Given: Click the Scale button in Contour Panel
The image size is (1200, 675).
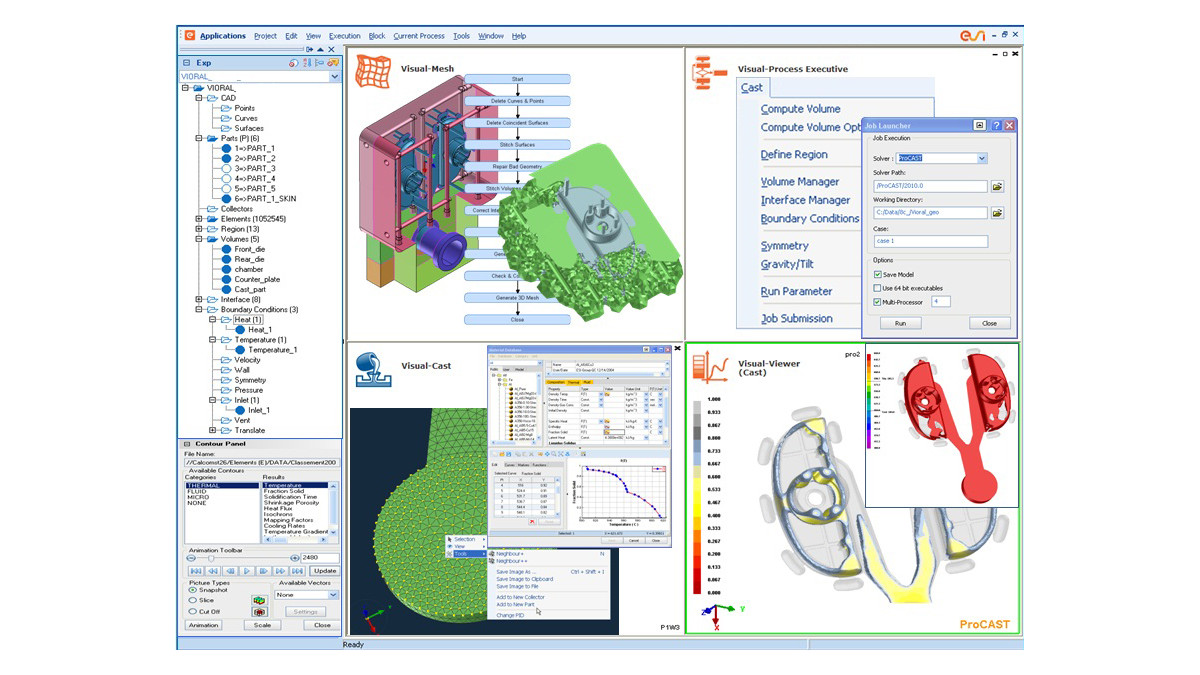Looking at the screenshot, I should 262,625.
